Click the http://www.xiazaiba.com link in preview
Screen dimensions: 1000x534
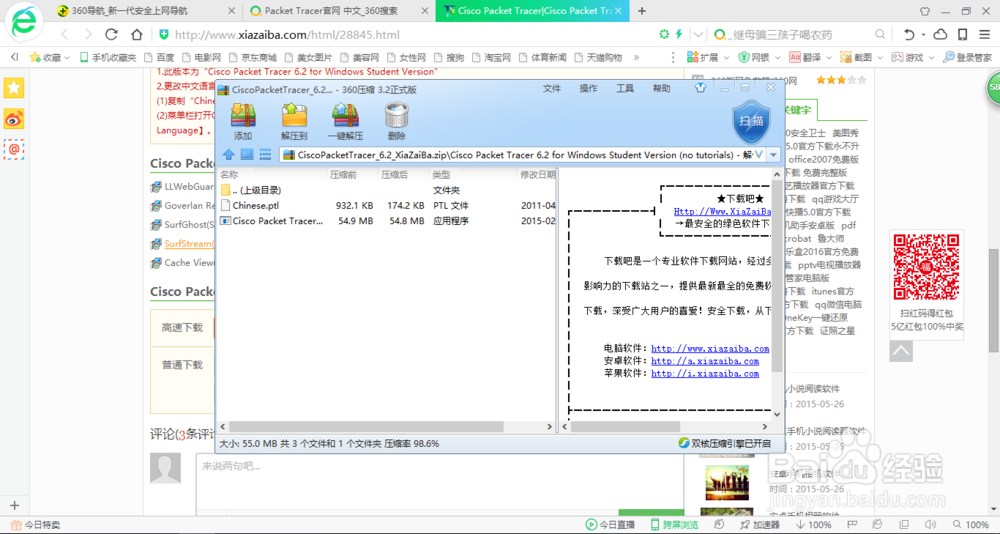tap(710, 349)
